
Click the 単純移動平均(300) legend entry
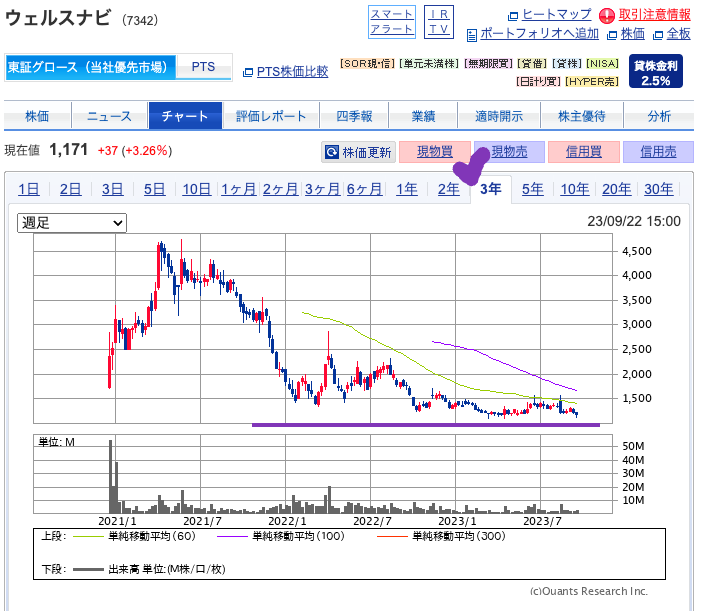click(x=441, y=536)
